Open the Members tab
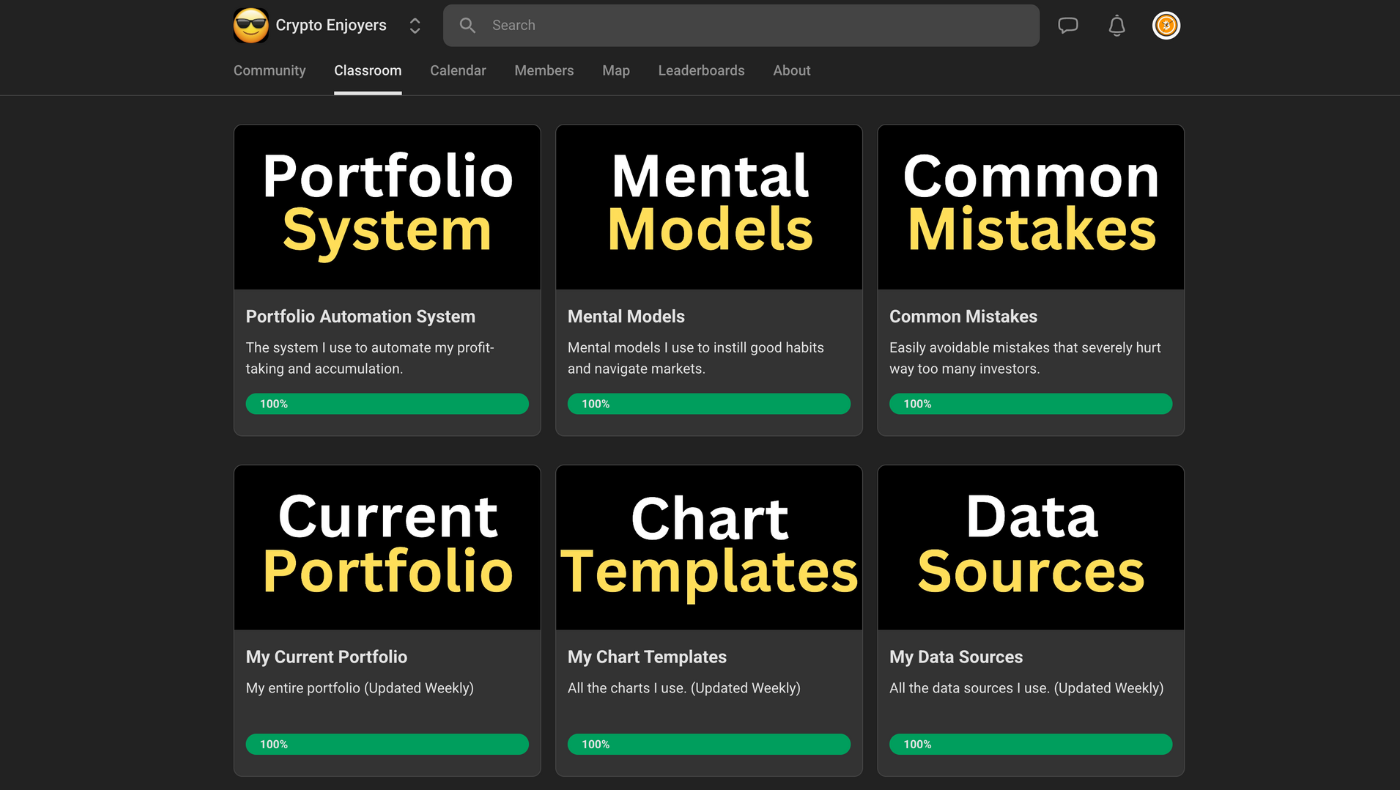The width and height of the screenshot is (1400, 790). click(x=544, y=71)
